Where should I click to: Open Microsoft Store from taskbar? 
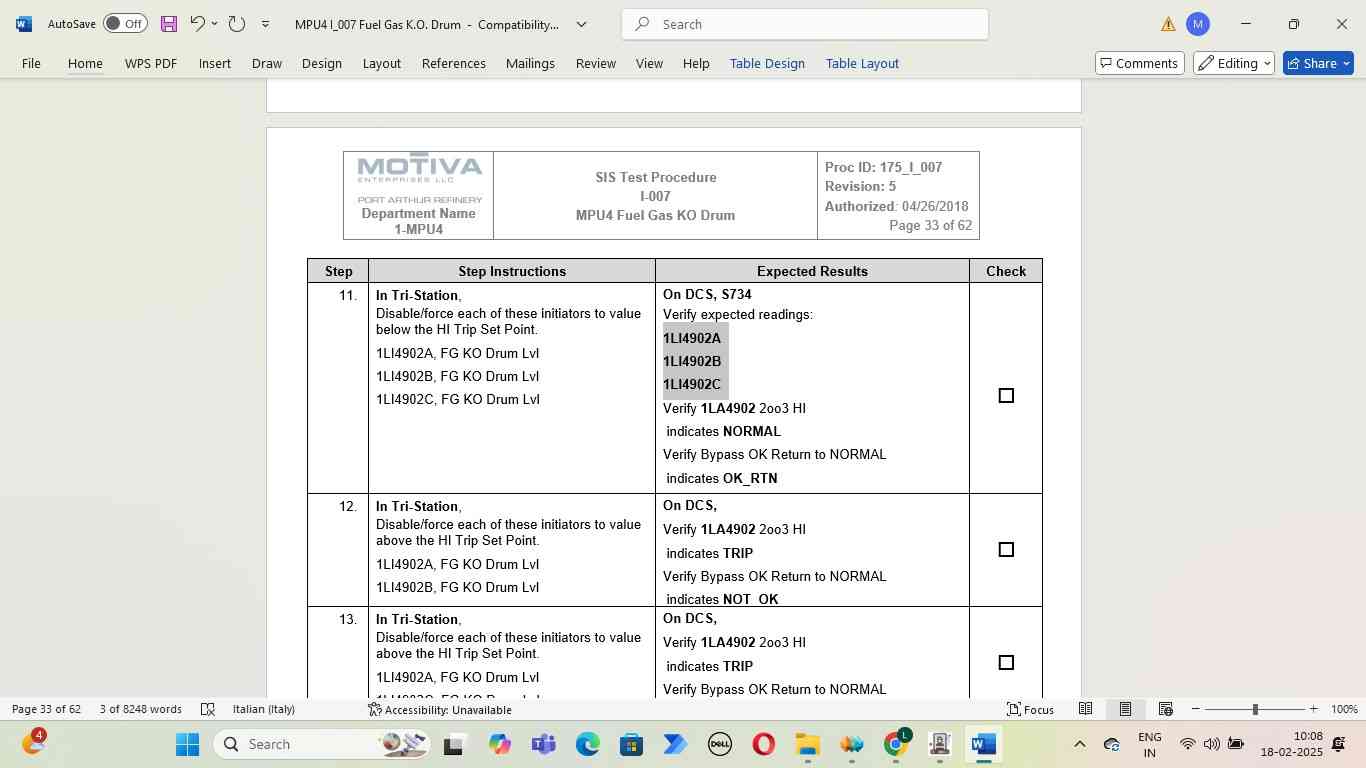point(631,744)
